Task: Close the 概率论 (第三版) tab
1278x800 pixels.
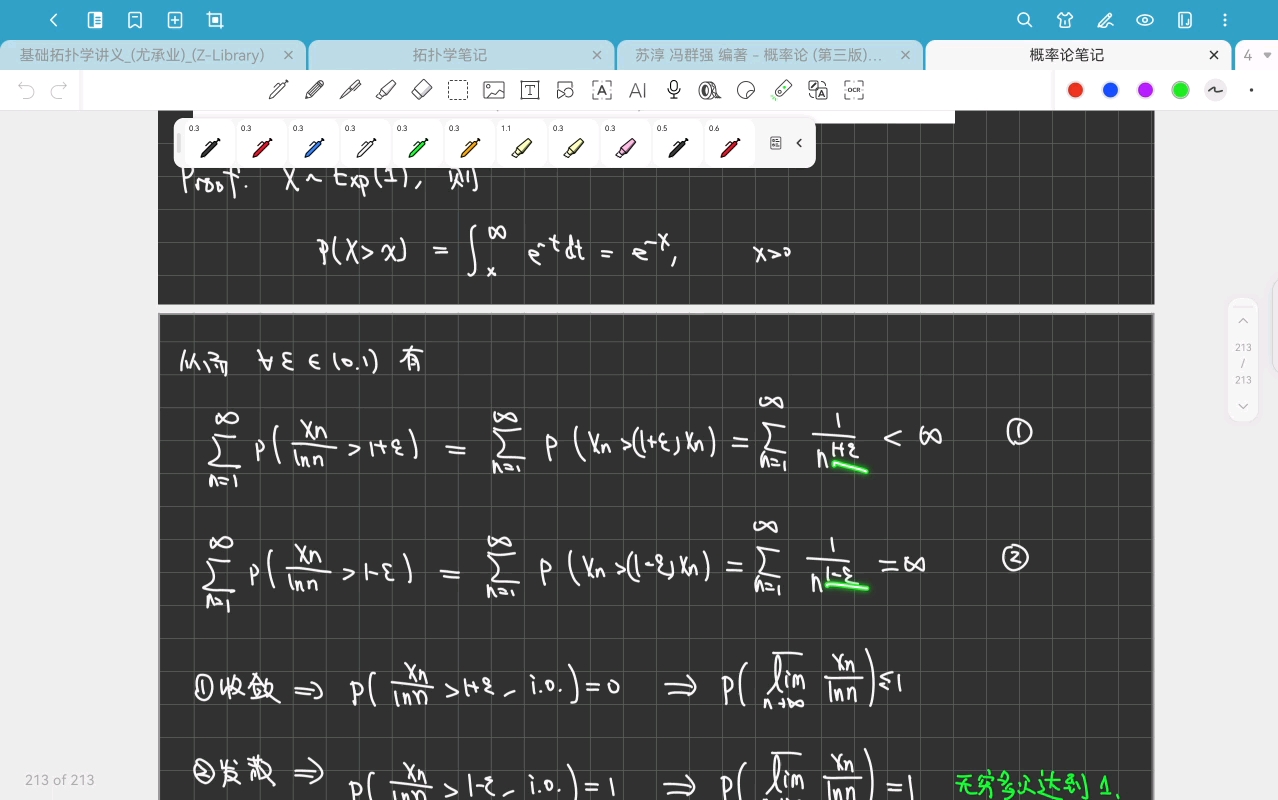Action: 905,55
